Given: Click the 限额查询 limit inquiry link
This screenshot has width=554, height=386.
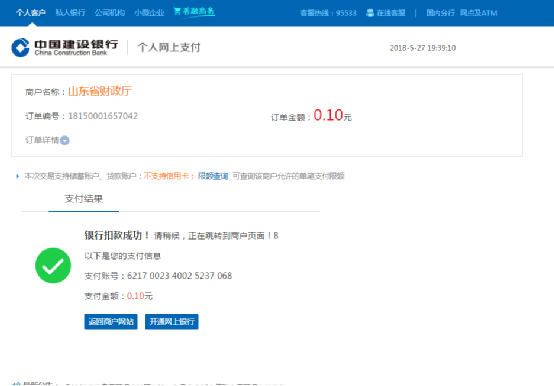Looking at the screenshot, I should (x=213, y=176).
